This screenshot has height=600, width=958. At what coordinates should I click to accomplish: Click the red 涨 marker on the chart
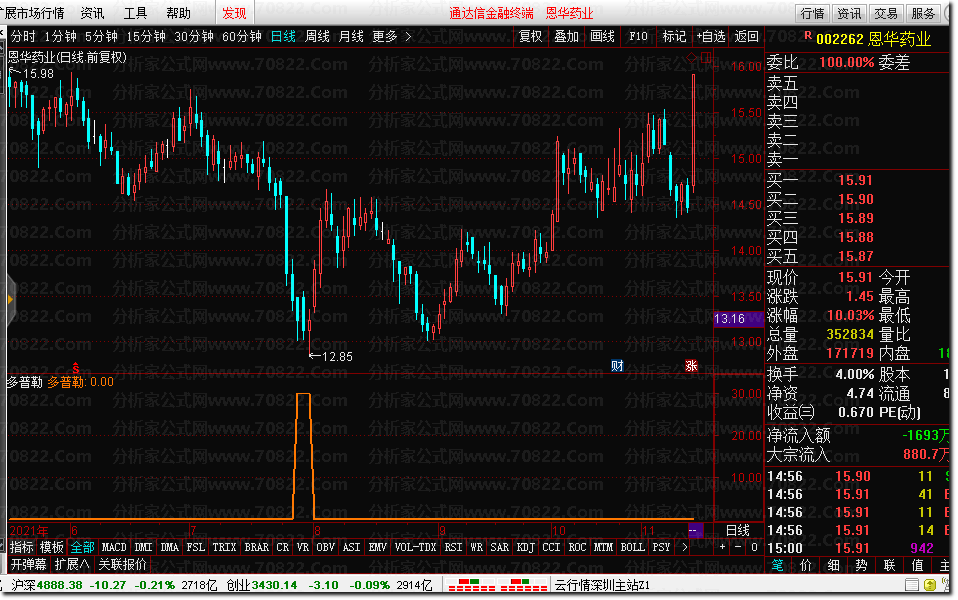[x=691, y=366]
